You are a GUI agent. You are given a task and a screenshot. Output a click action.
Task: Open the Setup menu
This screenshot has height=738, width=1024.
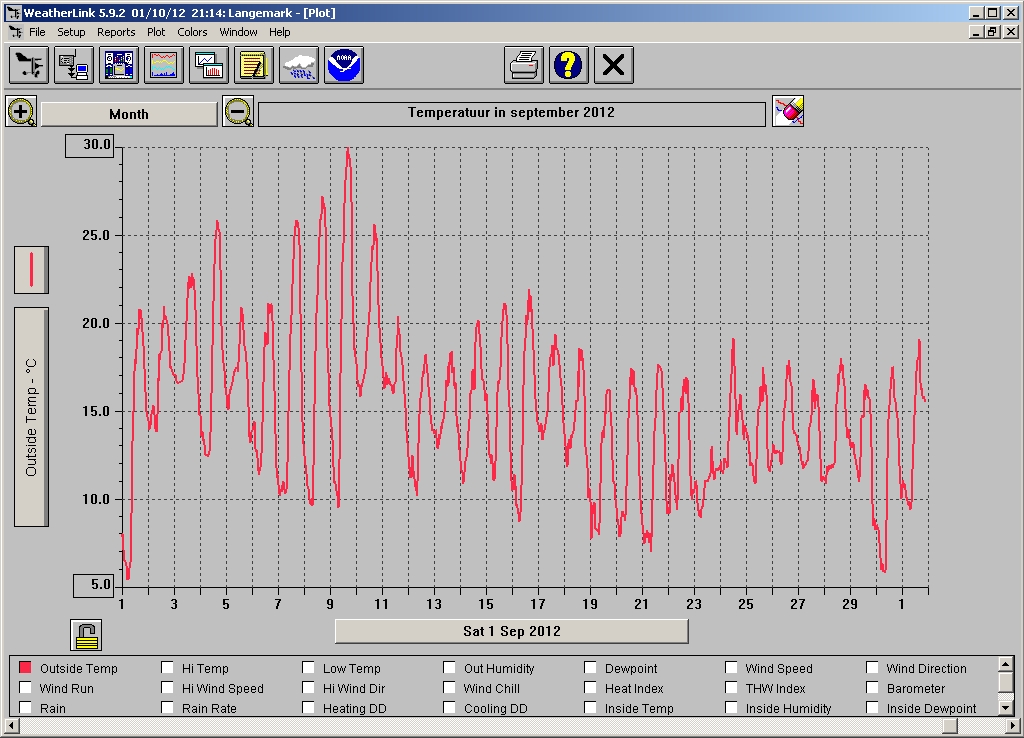pyautogui.click(x=71, y=32)
